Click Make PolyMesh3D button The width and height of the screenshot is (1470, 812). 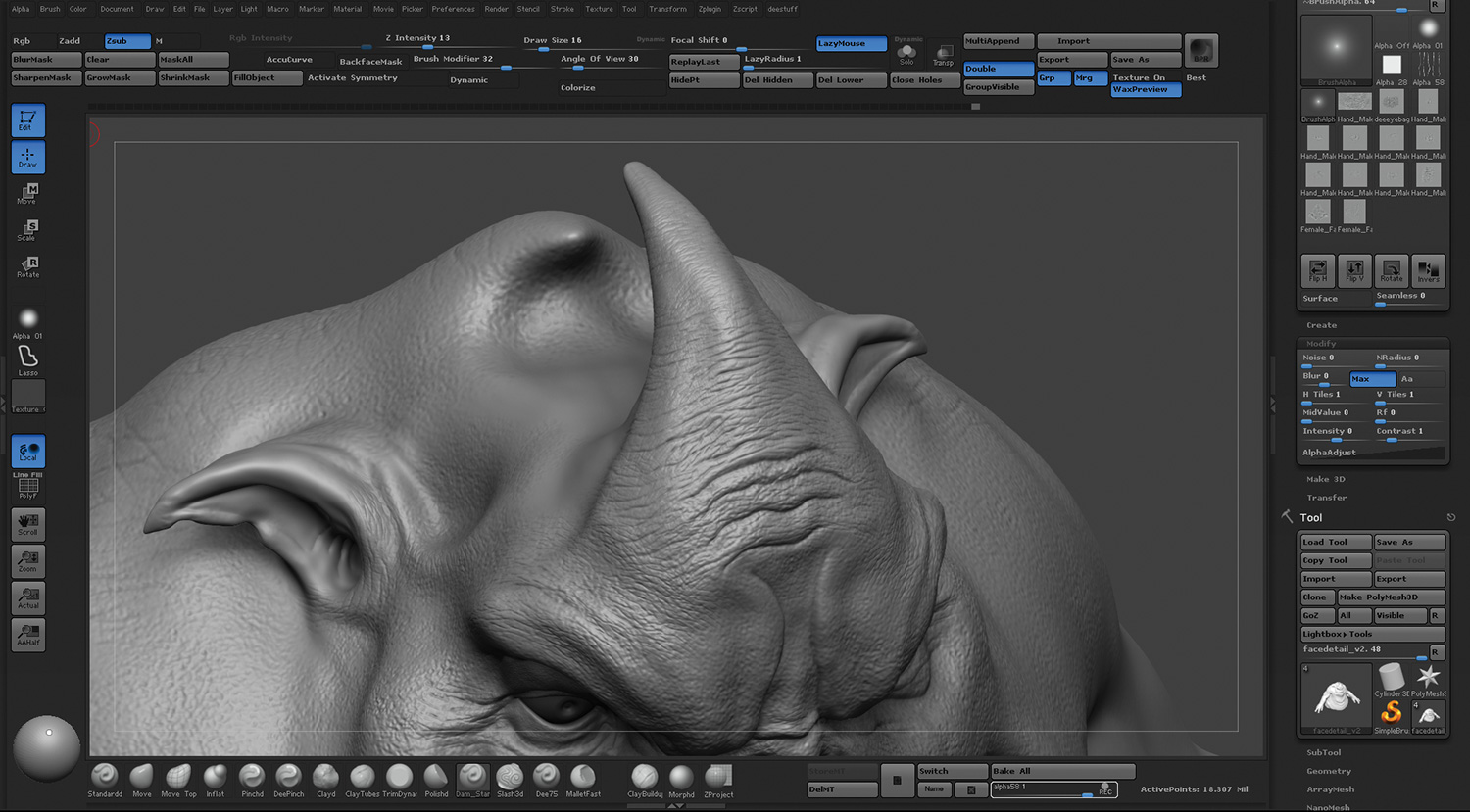pos(1392,597)
